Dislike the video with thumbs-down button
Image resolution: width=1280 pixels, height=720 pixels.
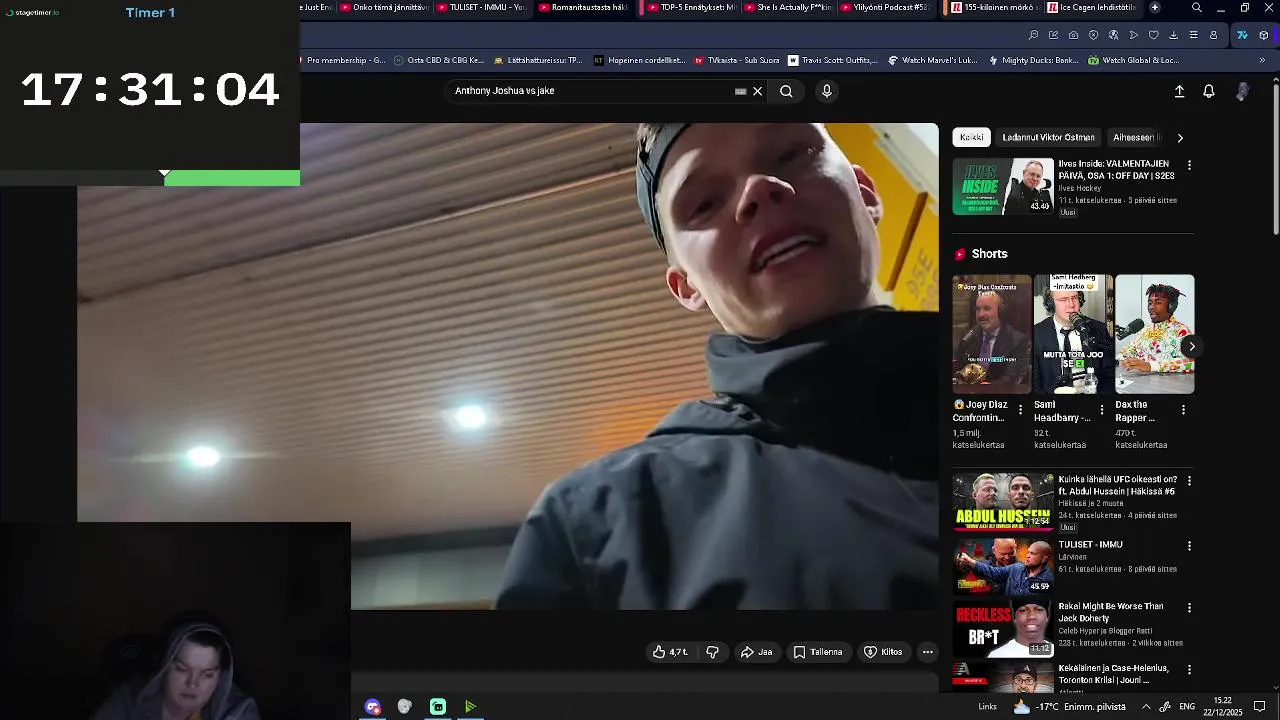[x=712, y=652]
